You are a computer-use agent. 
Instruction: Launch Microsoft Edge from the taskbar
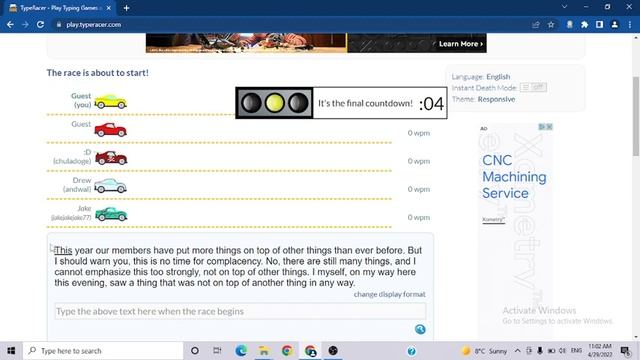pyautogui.click(x=241, y=351)
